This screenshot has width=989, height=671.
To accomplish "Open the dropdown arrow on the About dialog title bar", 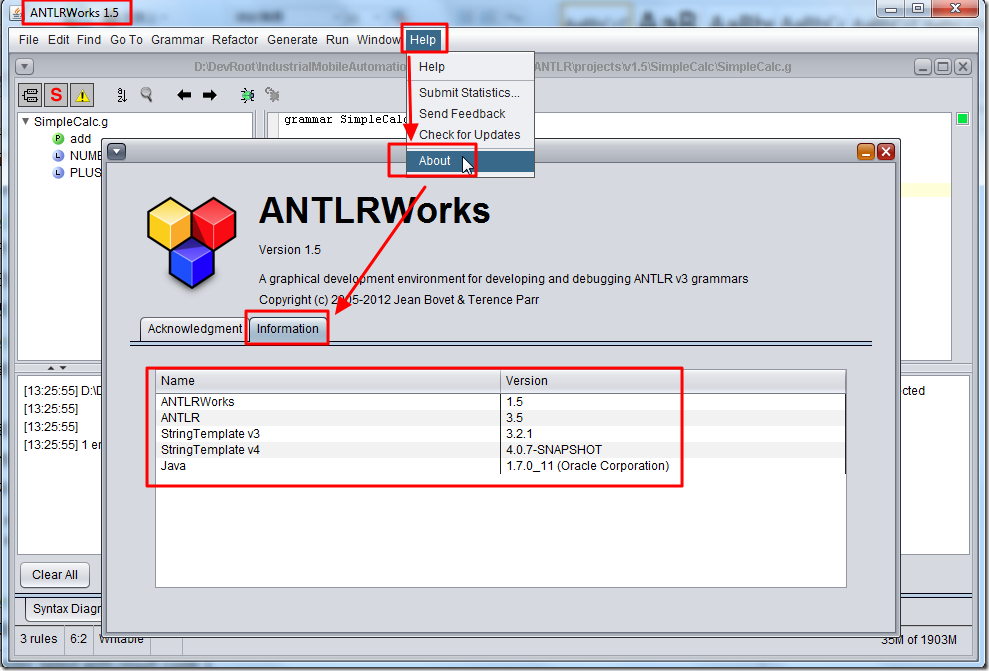I will point(117,151).
